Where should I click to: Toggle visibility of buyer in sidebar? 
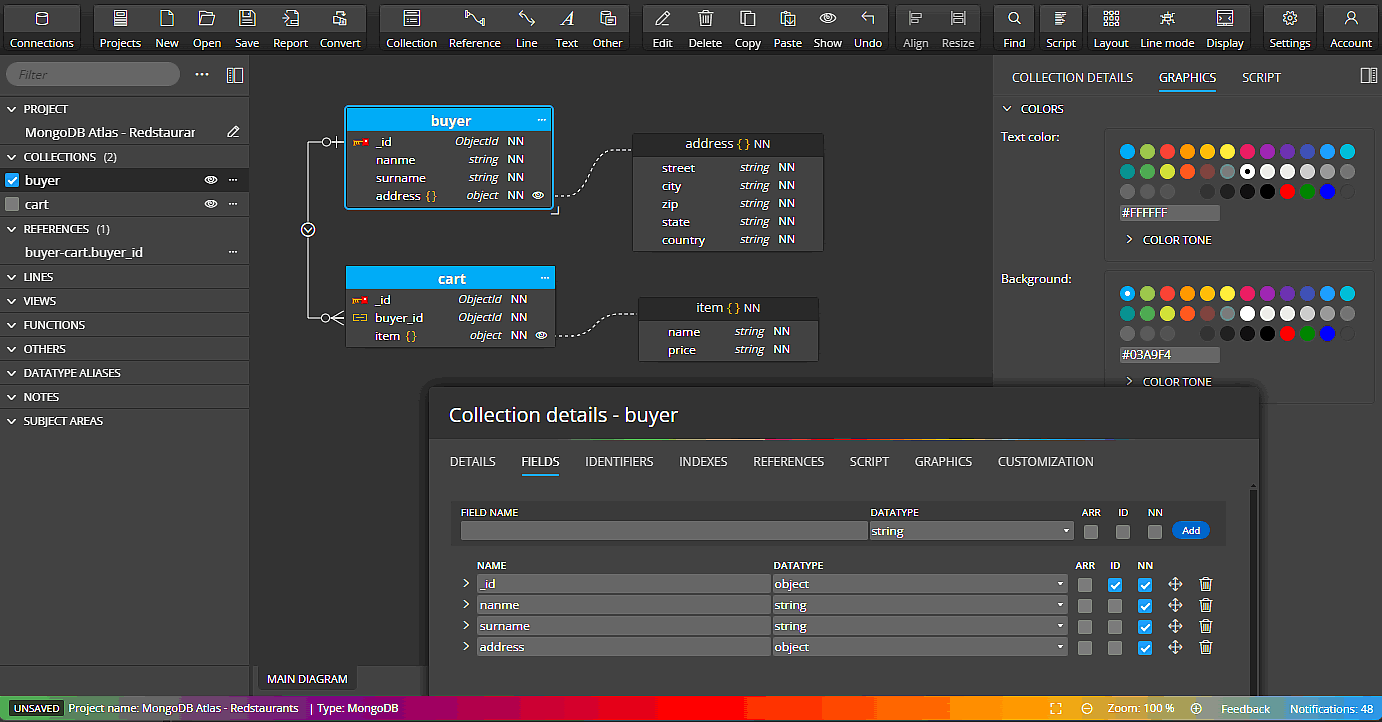[x=211, y=180]
